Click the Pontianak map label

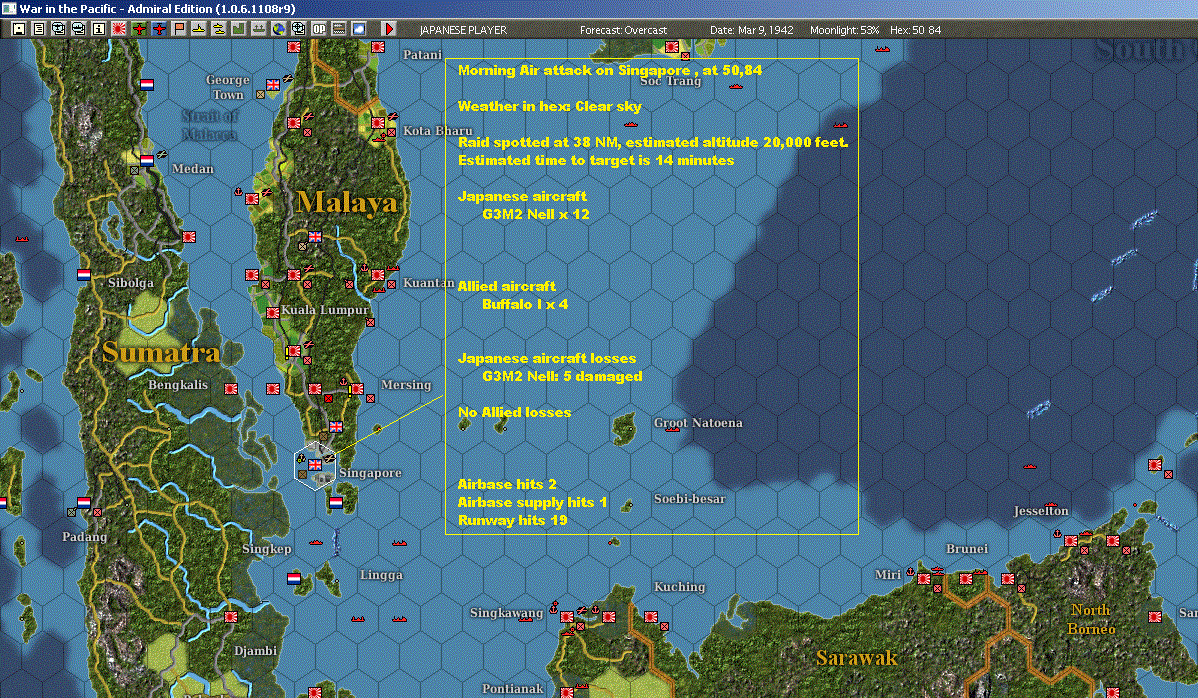click(x=512, y=689)
